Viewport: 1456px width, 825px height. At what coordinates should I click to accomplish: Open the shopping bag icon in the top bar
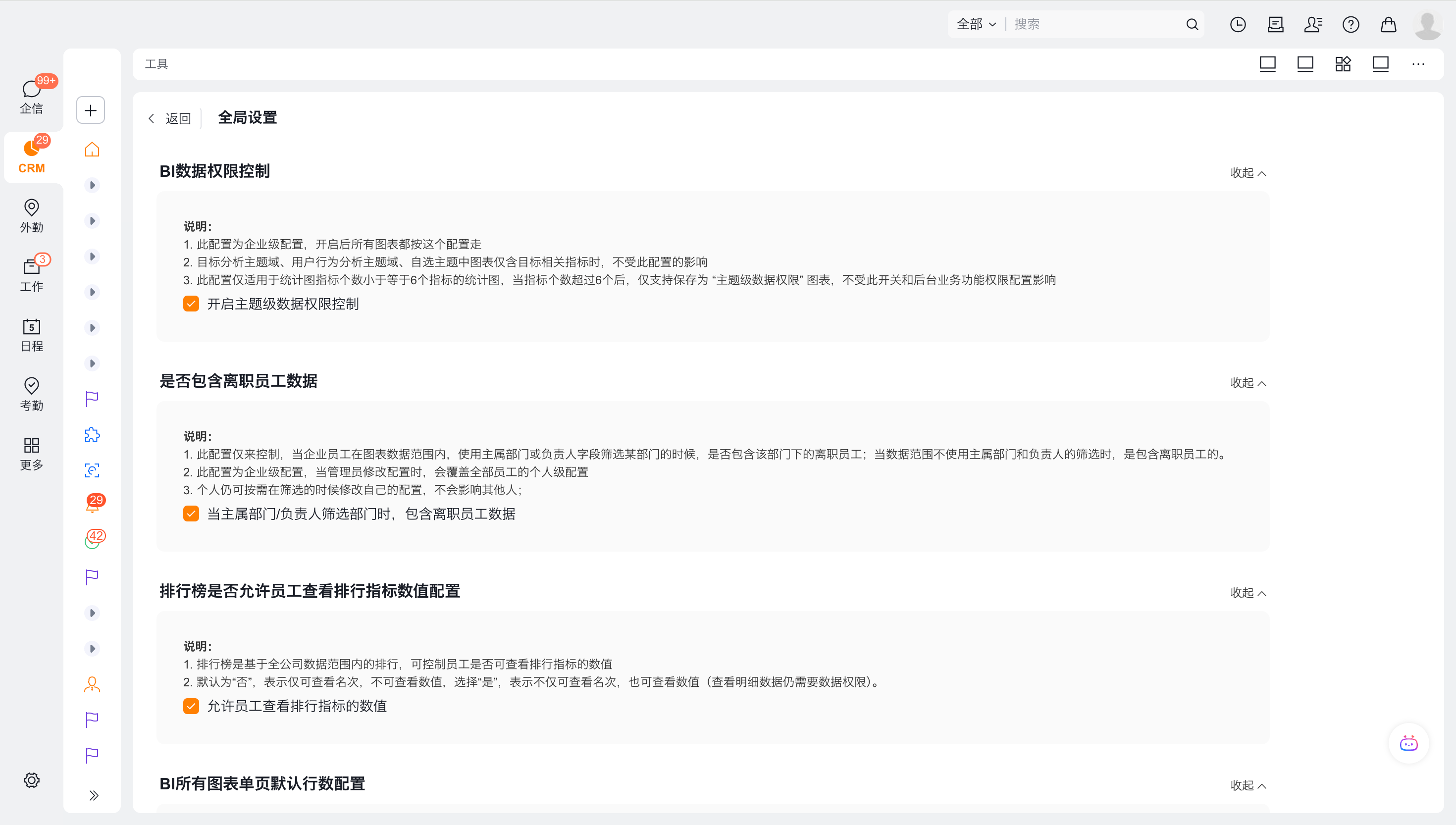coord(1388,24)
